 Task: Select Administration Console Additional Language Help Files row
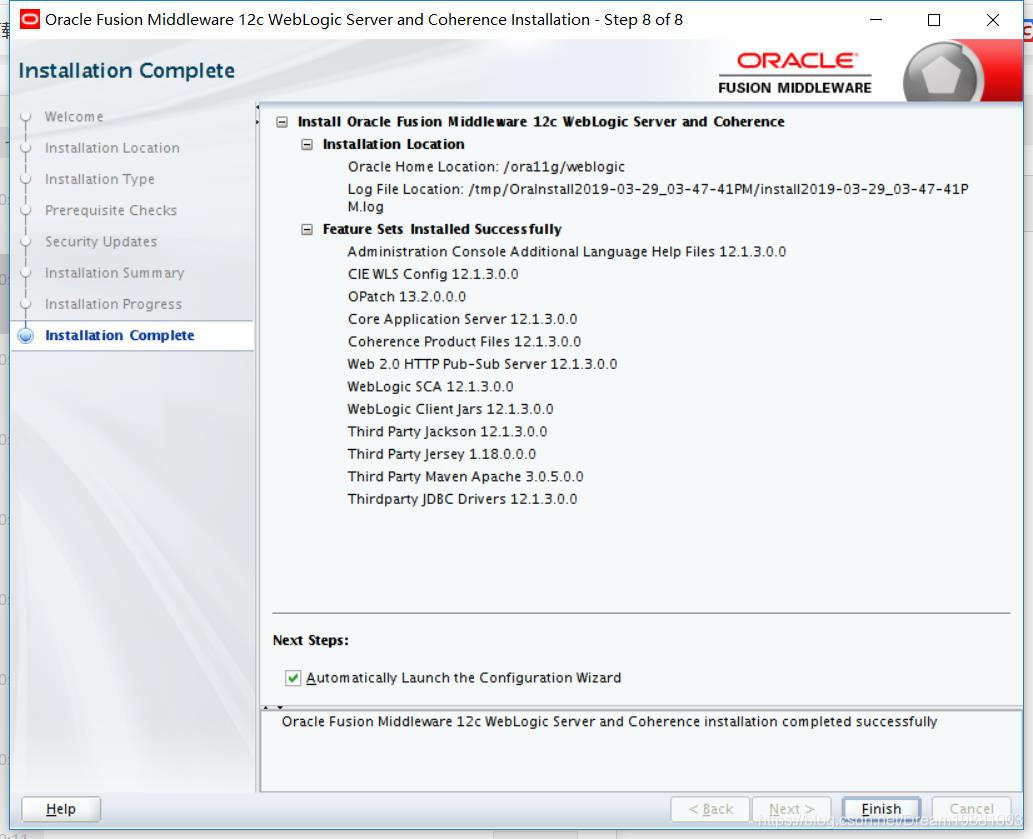tap(567, 252)
